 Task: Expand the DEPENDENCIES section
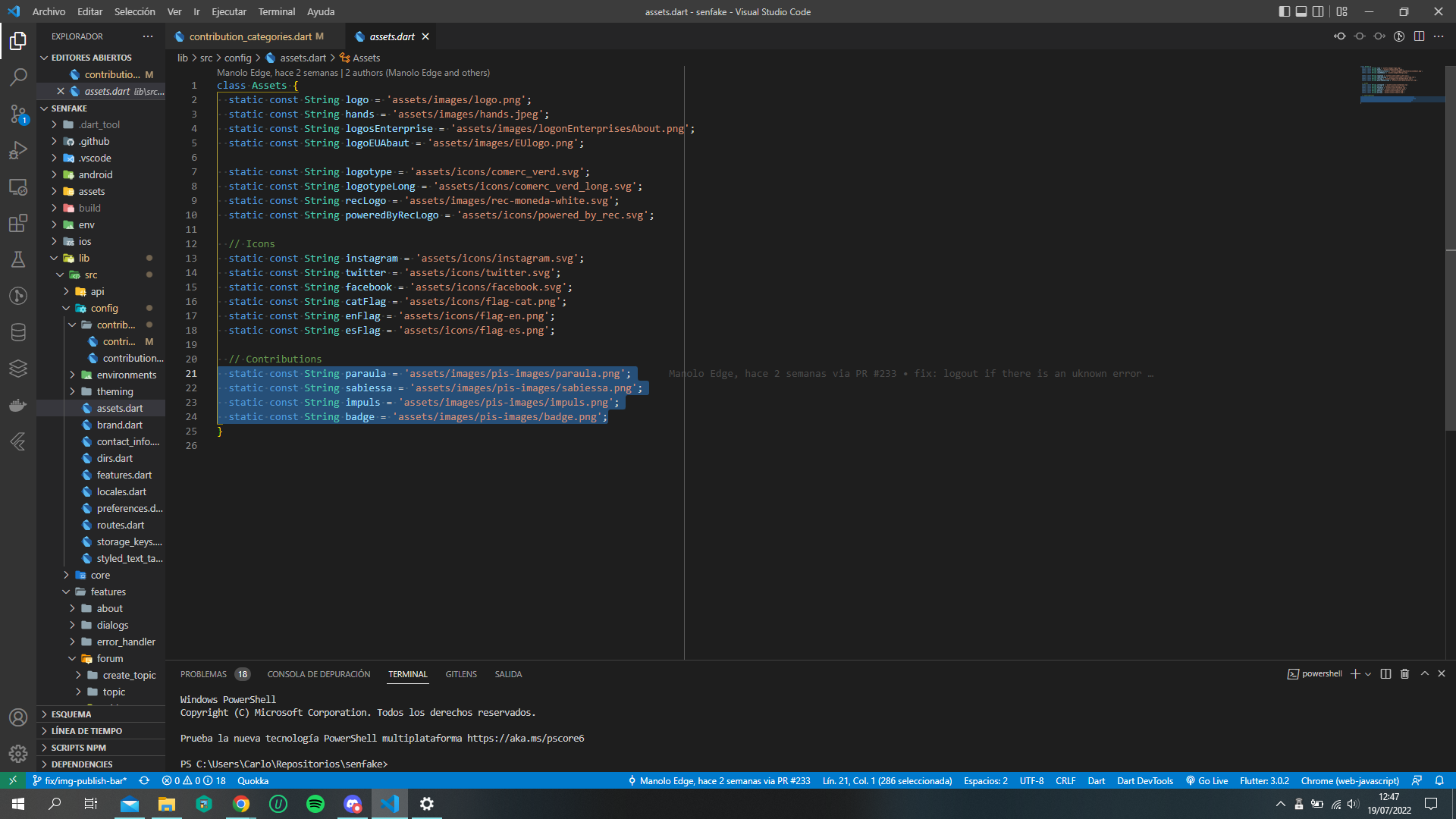coord(101,764)
